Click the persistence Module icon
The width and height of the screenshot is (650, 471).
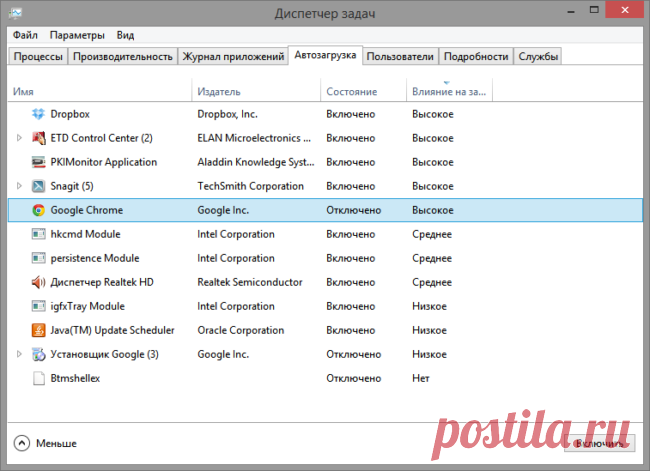tap(38, 258)
